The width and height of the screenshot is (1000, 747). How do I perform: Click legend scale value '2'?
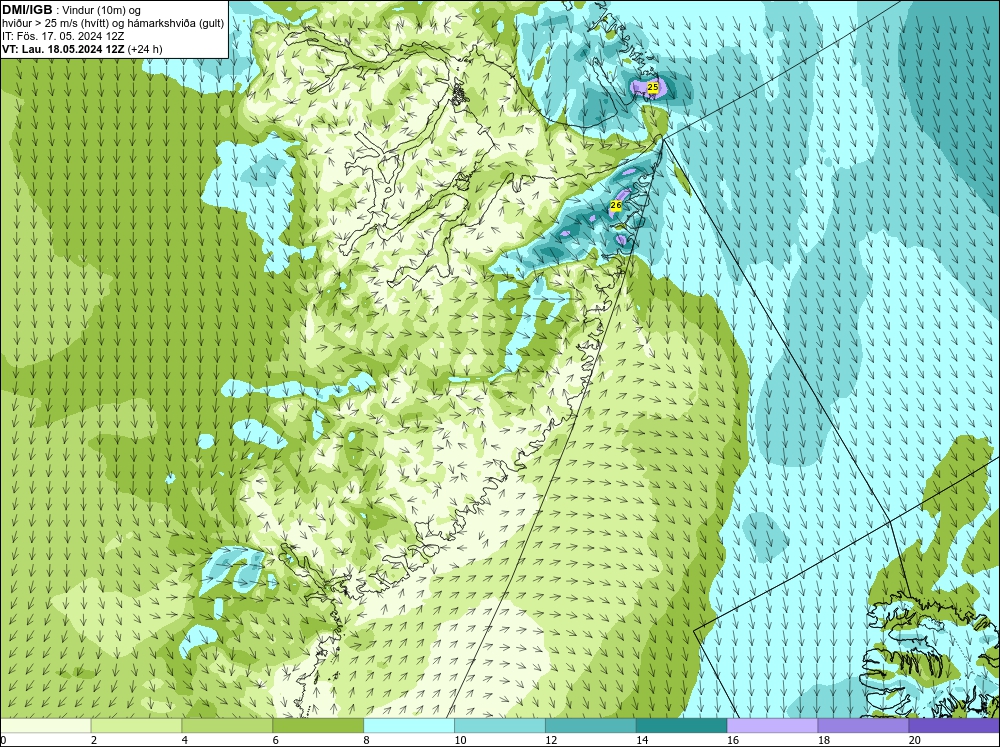click(x=94, y=740)
